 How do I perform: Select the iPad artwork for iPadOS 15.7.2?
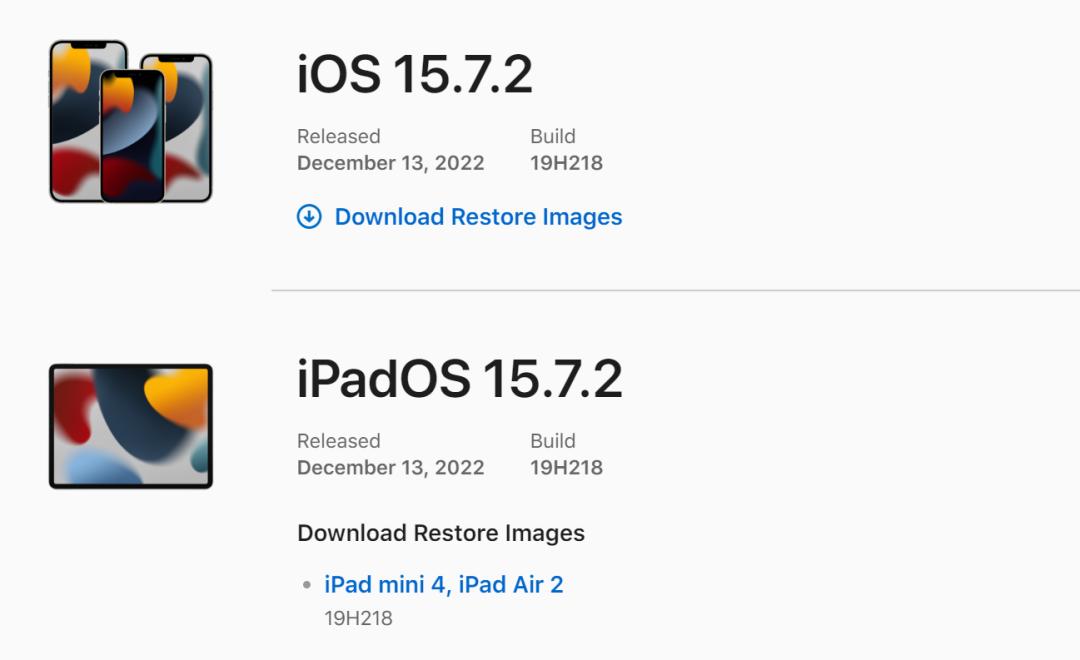coord(130,425)
